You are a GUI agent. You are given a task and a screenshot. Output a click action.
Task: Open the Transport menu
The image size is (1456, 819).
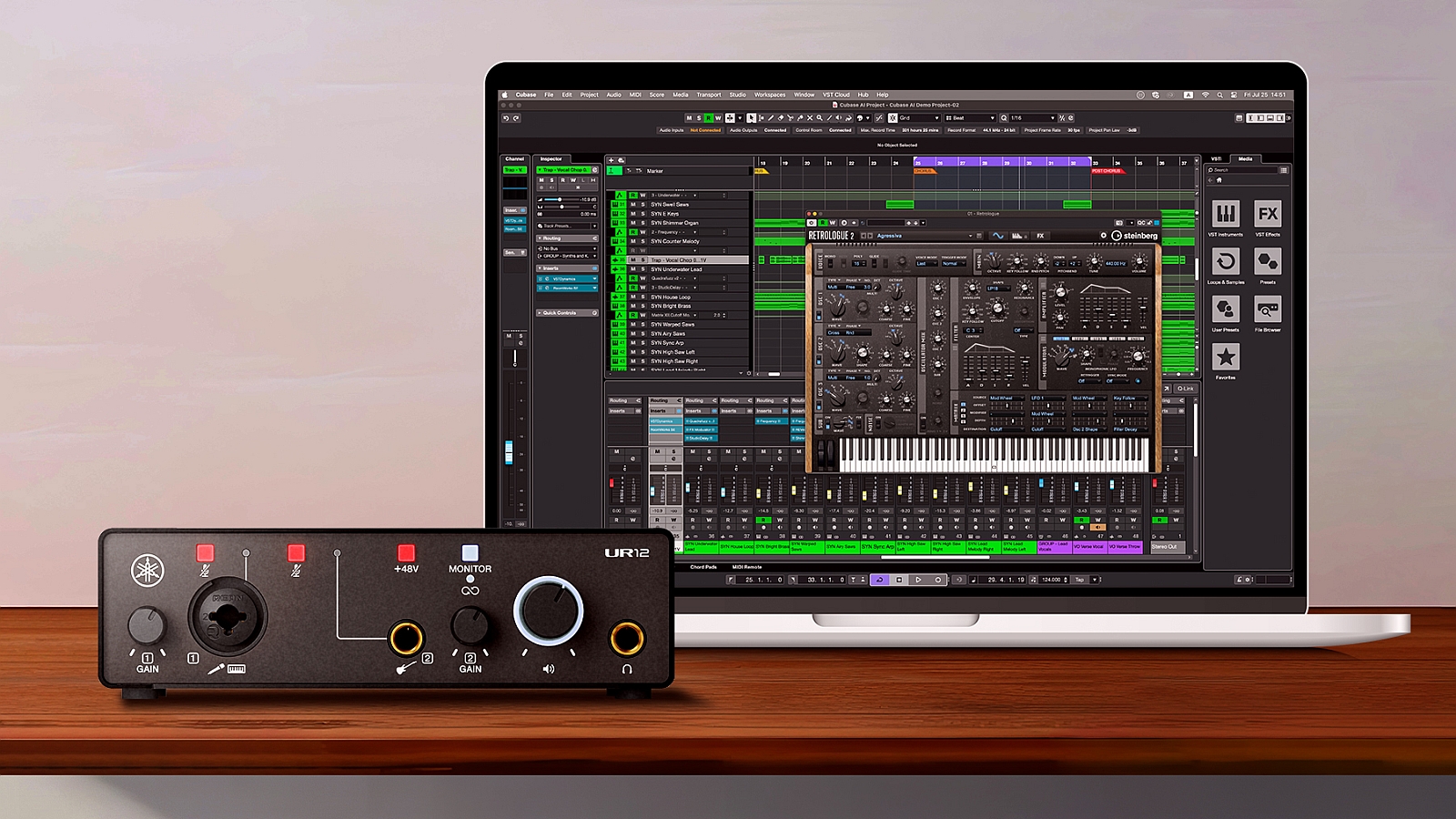[708, 95]
